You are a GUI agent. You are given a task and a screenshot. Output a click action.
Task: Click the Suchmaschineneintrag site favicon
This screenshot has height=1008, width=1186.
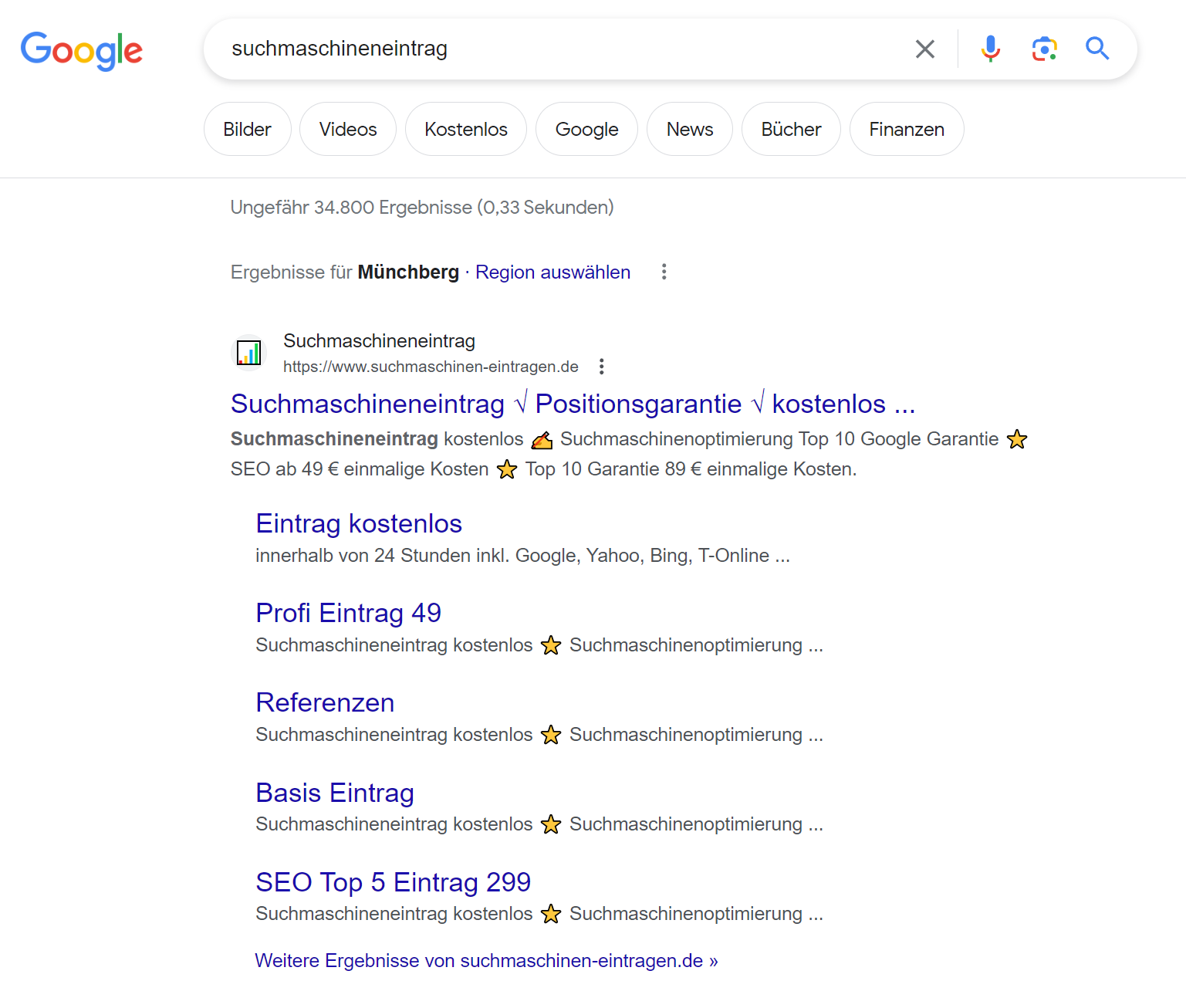[249, 353]
